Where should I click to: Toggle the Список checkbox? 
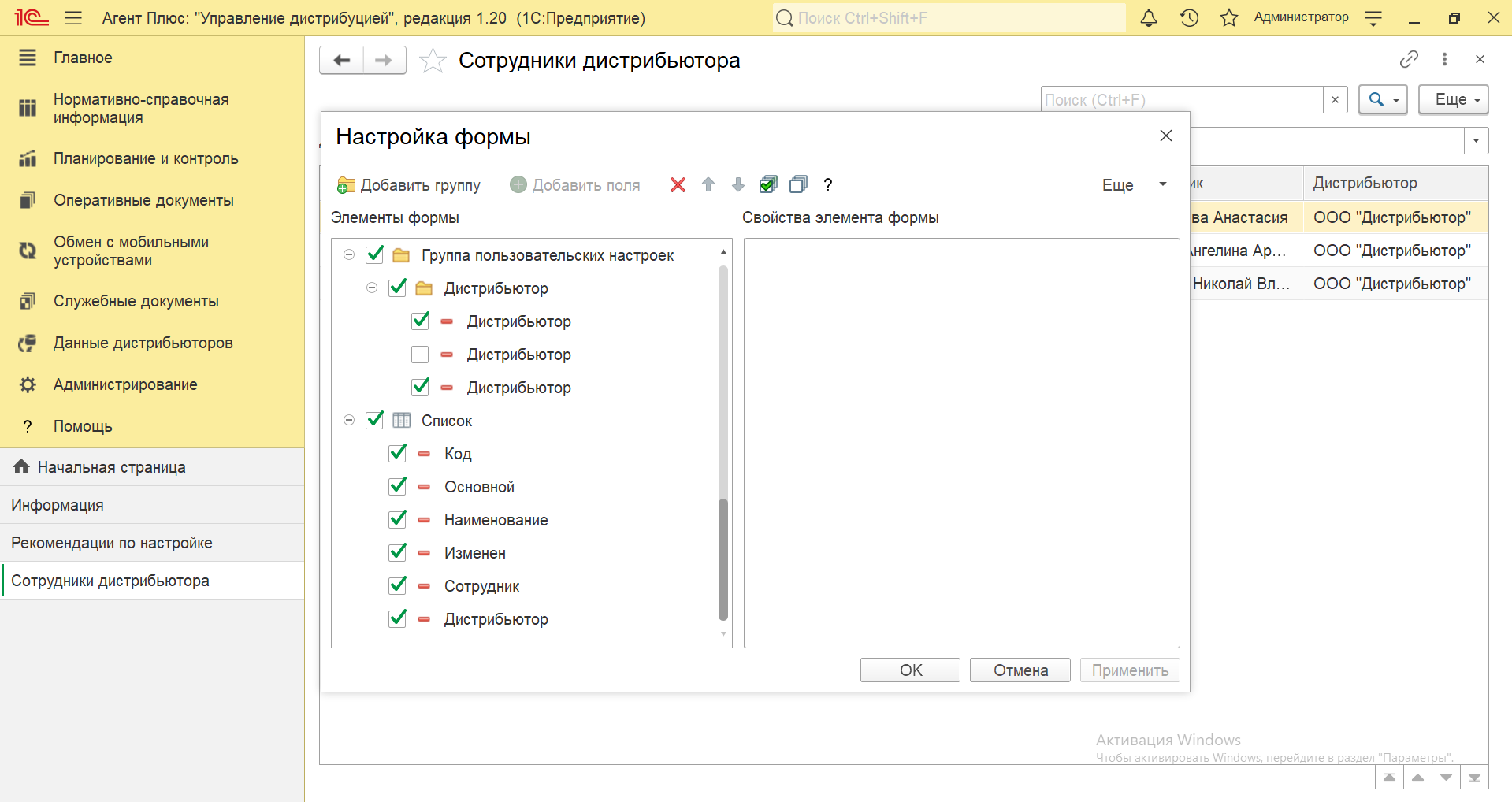(x=375, y=420)
